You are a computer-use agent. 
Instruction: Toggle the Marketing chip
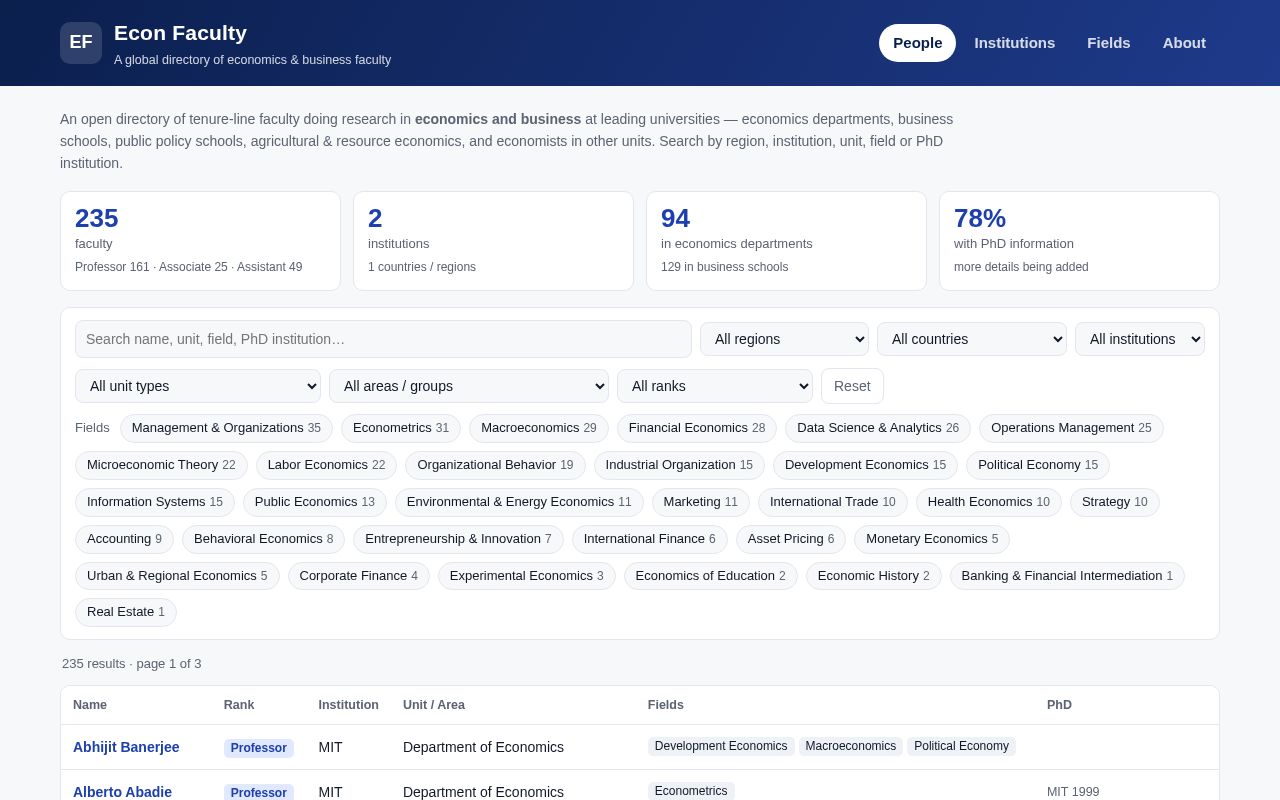click(701, 502)
